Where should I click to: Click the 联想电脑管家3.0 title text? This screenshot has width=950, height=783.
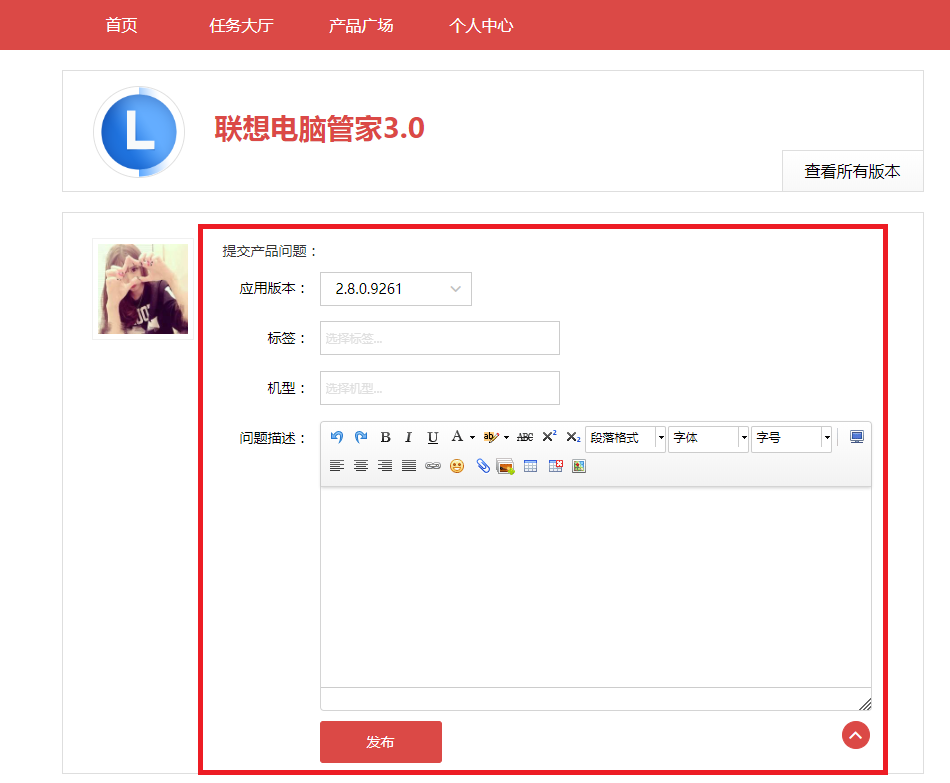[319, 128]
